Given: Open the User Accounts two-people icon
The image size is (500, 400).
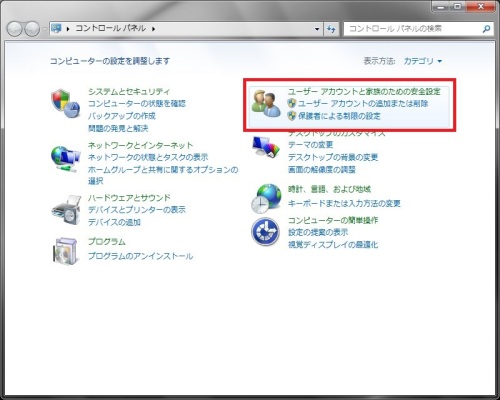Looking at the screenshot, I should coord(266,104).
